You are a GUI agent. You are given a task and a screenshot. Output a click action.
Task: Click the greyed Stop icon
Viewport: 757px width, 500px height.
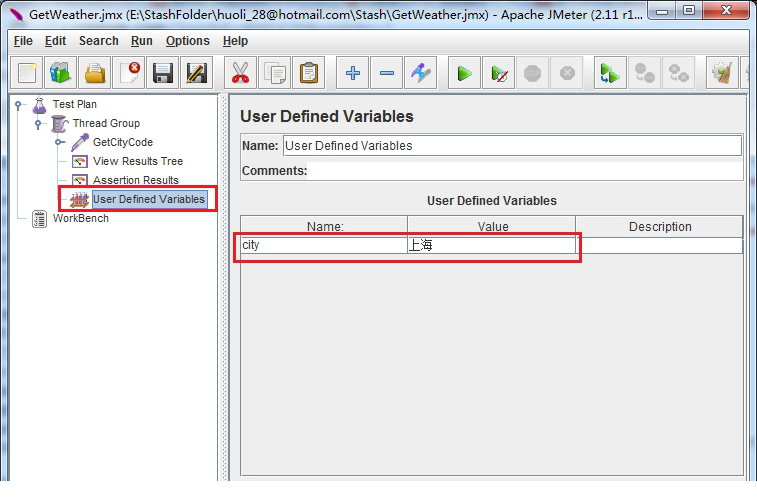tap(533, 73)
